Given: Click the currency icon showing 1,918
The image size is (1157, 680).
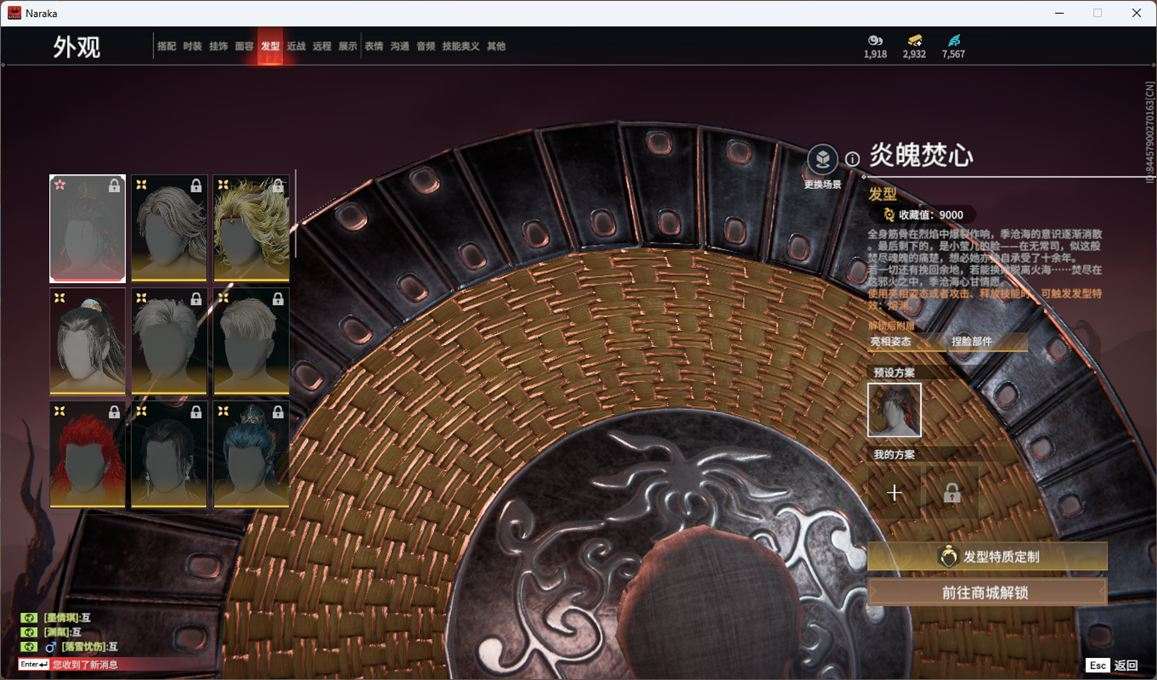Looking at the screenshot, I should (x=875, y=40).
